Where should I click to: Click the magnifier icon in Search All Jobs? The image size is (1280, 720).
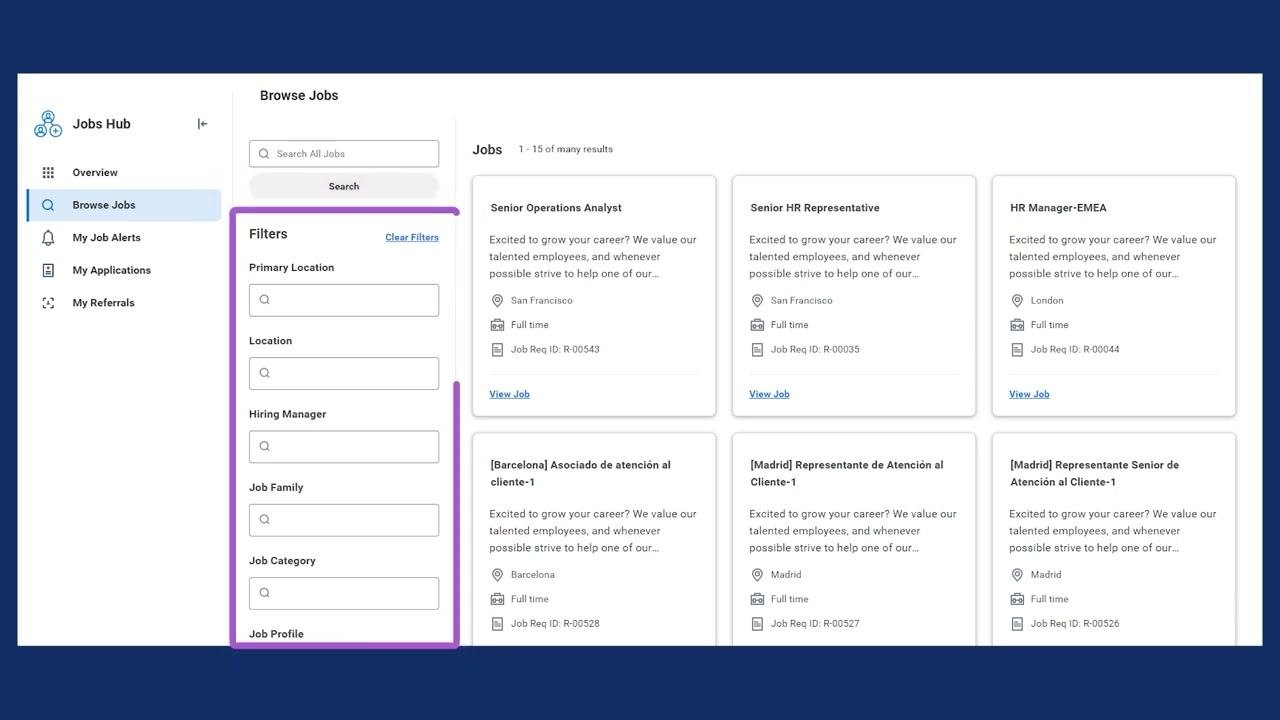pos(264,154)
